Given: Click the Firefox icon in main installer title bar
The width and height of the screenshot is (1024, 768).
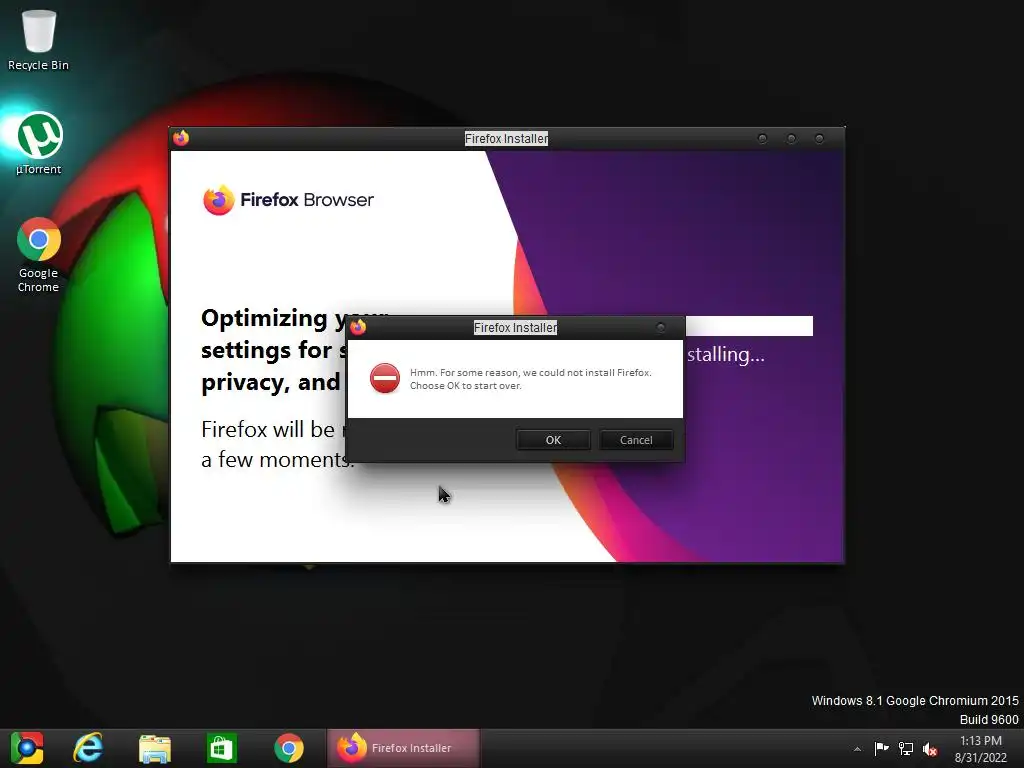Looking at the screenshot, I should click(x=181, y=138).
